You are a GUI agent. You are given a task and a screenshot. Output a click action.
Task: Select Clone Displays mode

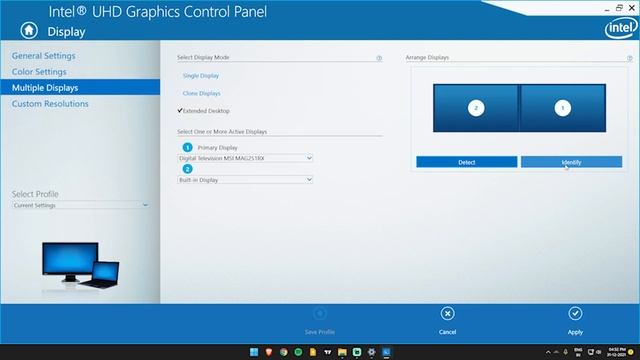click(x=202, y=93)
